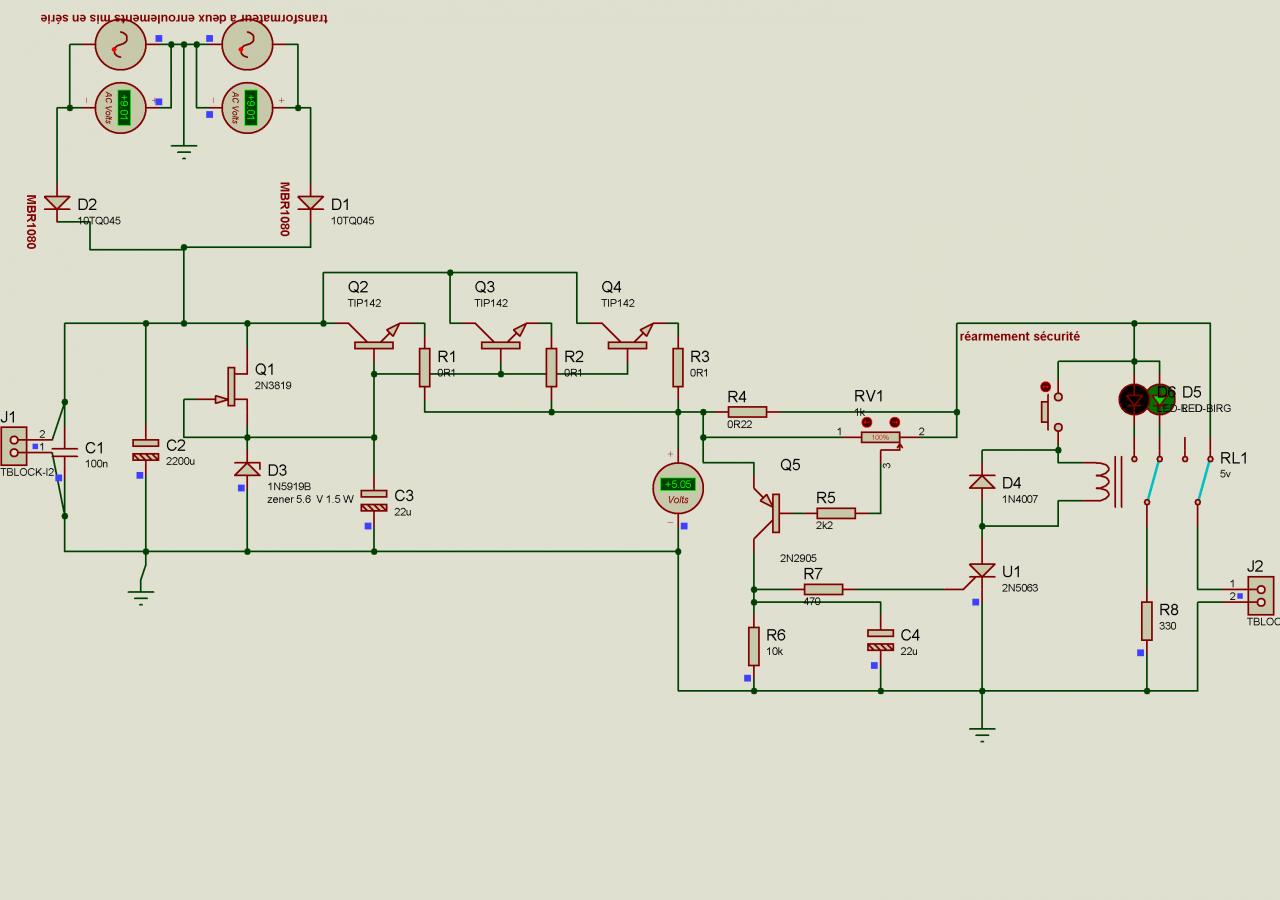This screenshot has height=900, width=1280.
Task: Select the "10k" value of R6
Action: tap(775, 651)
